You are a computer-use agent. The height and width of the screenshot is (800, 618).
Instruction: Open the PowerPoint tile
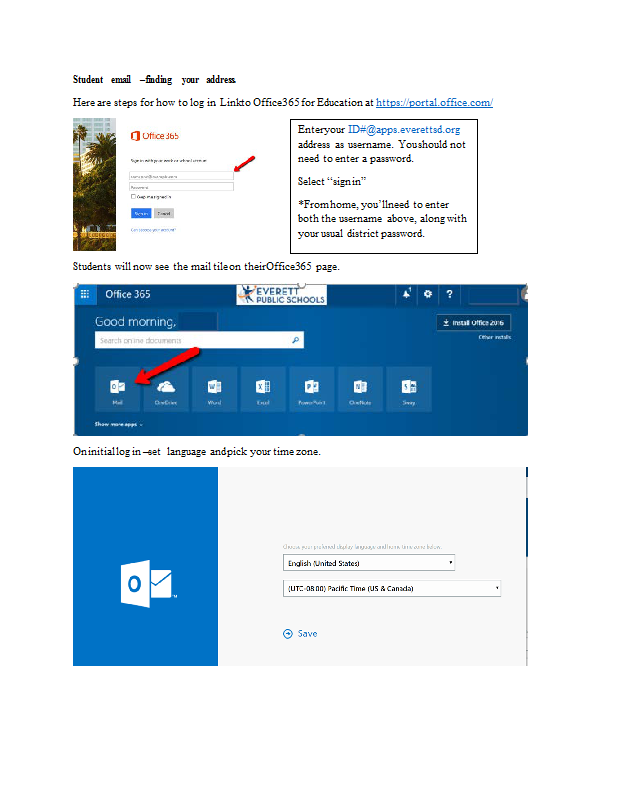point(312,389)
